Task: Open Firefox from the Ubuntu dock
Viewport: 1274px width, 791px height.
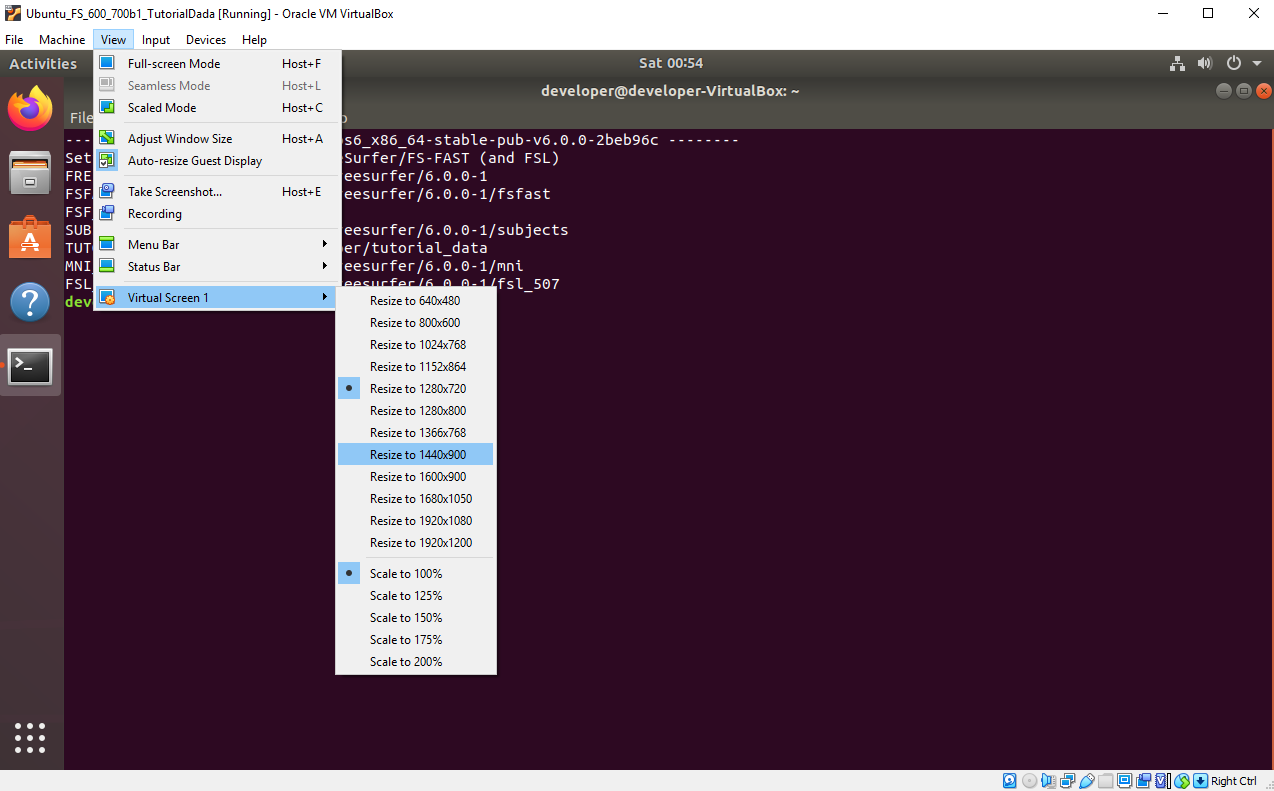Action: [x=30, y=108]
